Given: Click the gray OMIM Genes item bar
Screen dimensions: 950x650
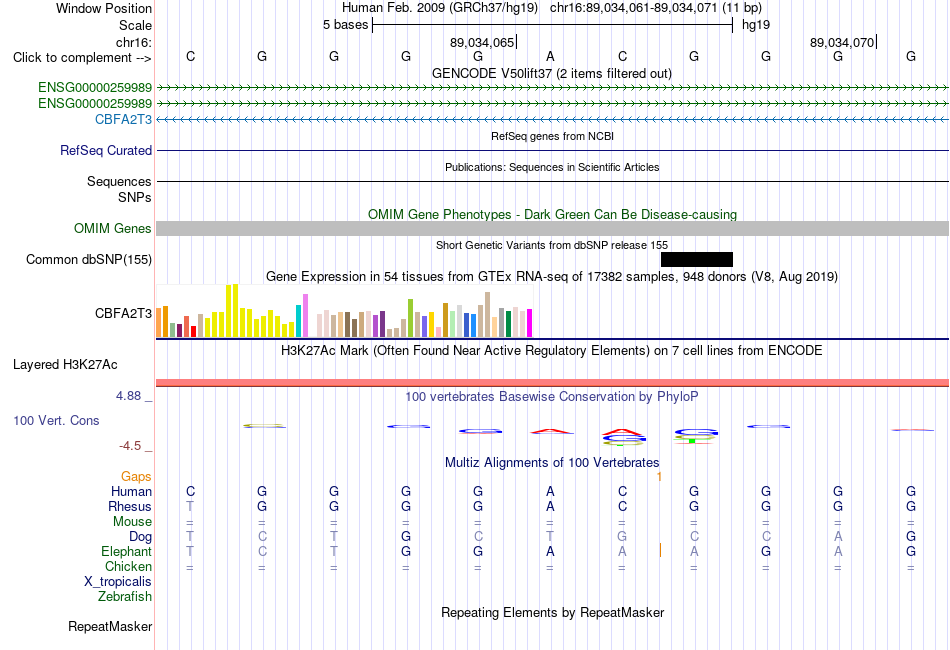Looking at the screenshot, I should pyautogui.click(x=552, y=228).
